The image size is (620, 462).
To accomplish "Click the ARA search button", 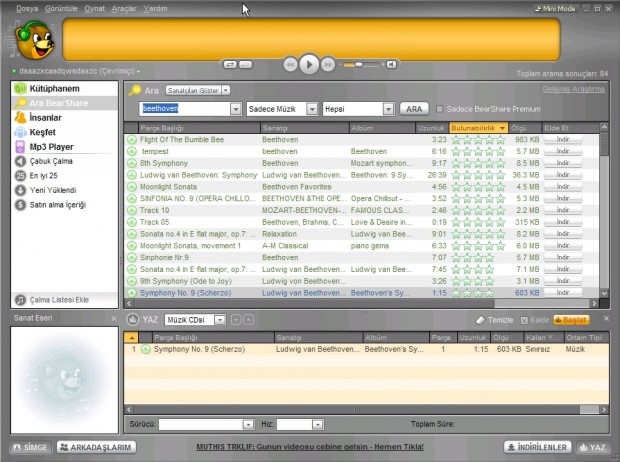I will [x=414, y=109].
